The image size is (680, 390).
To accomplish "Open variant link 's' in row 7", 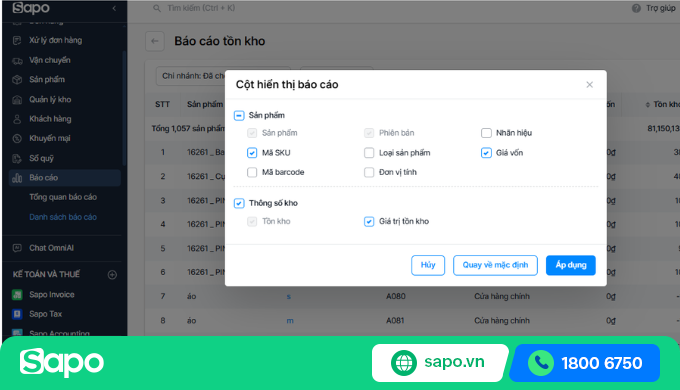I will click(x=289, y=297).
